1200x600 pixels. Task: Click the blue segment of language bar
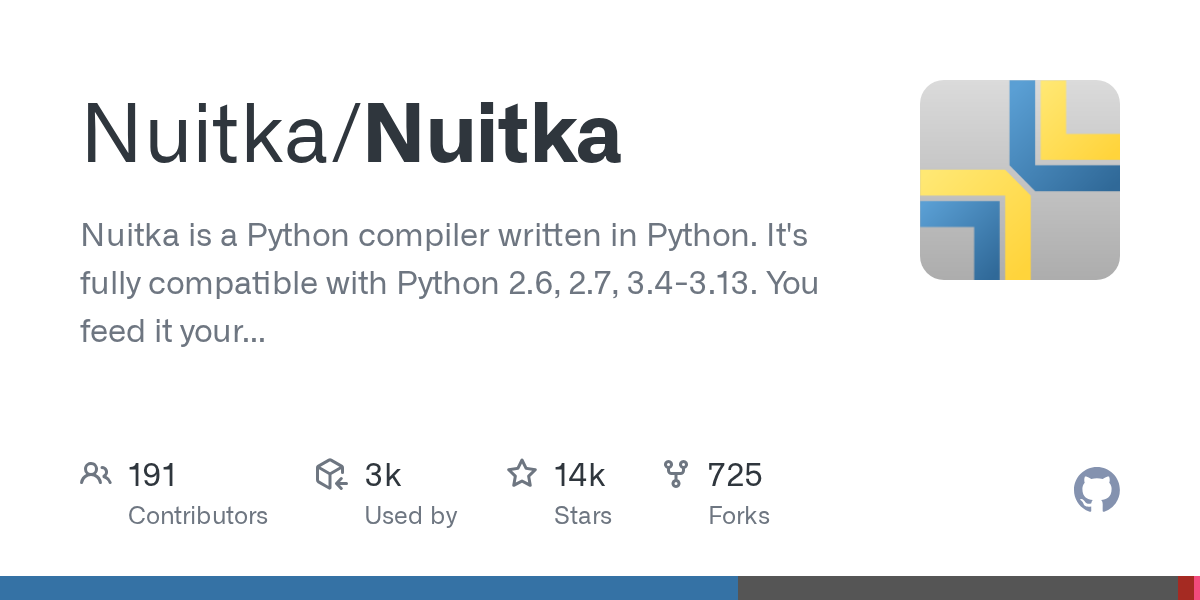[x=369, y=588]
